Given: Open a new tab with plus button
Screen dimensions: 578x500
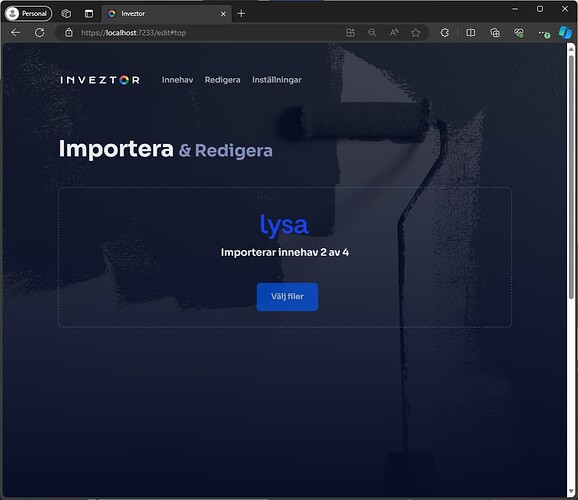Looking at the screenshot, I should (241, 14).
